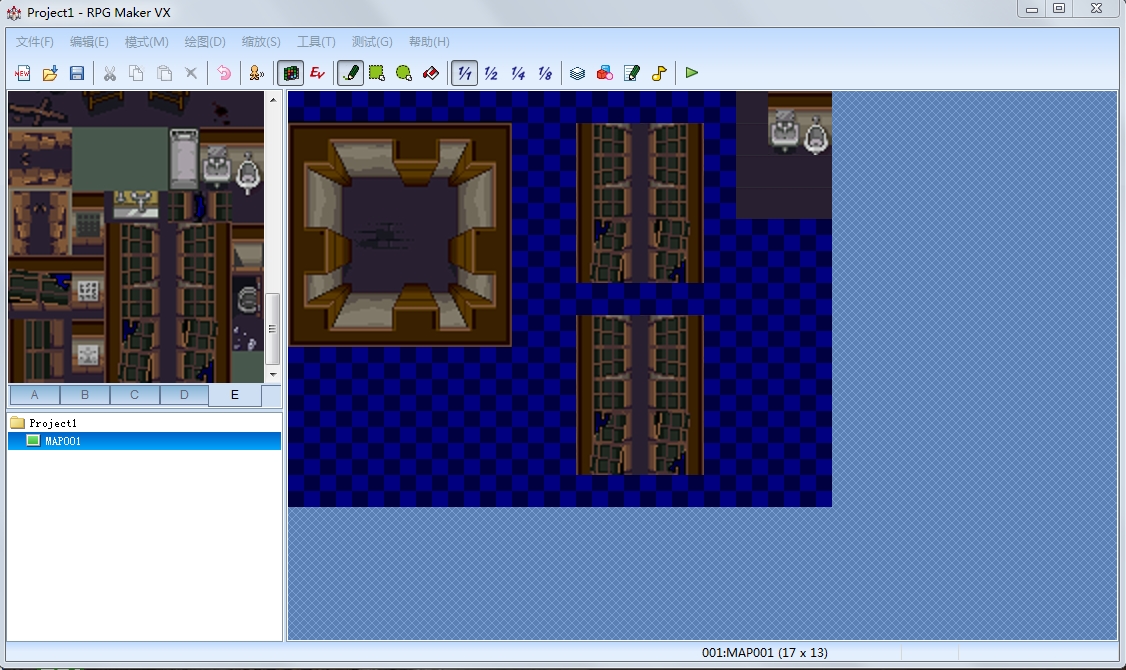Screen dimensions: 1126x670
Task: Switch to tileset tab B
Action: pyautogui.click(x=85, y=395)
